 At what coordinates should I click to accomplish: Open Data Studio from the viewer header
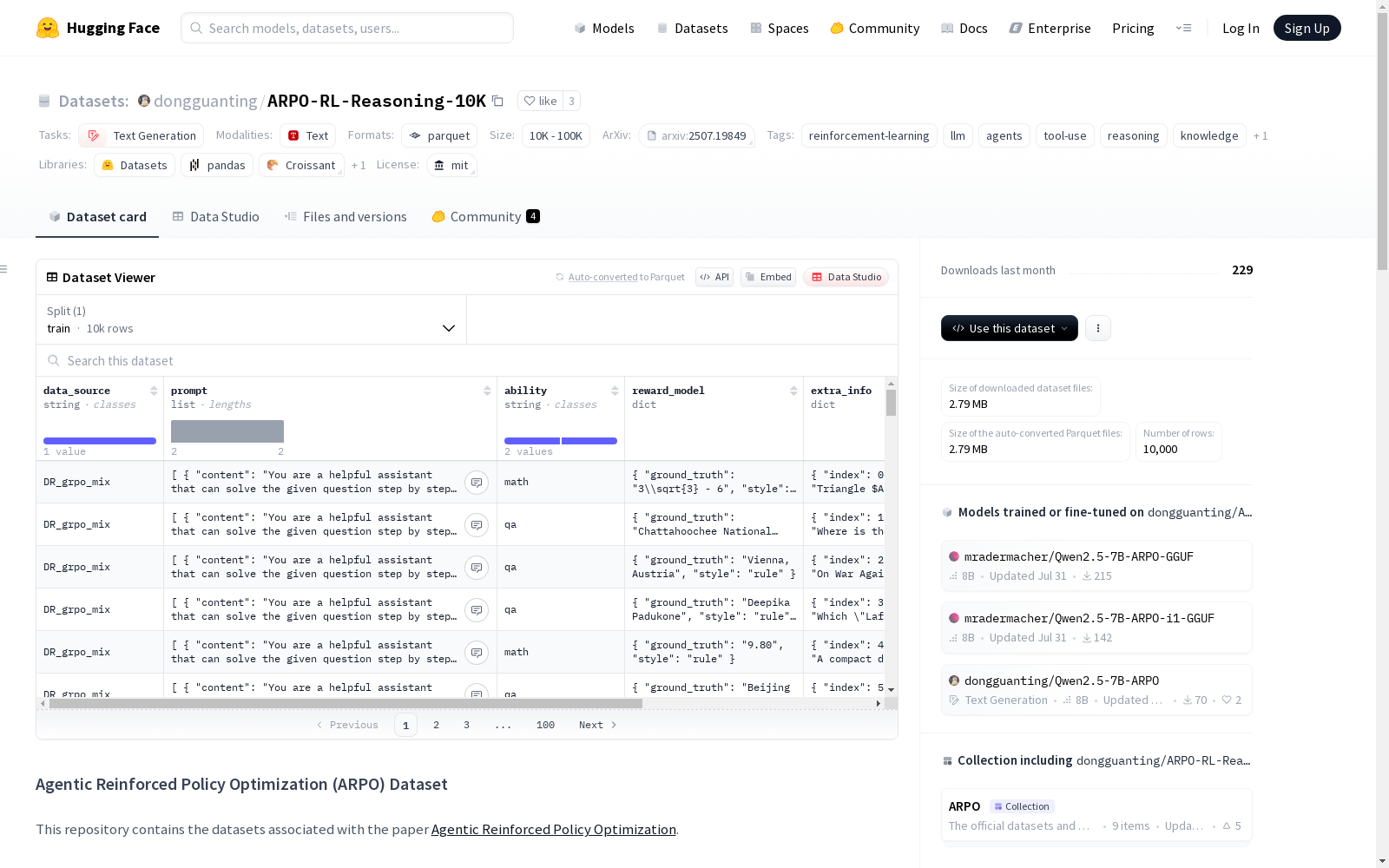846,277
